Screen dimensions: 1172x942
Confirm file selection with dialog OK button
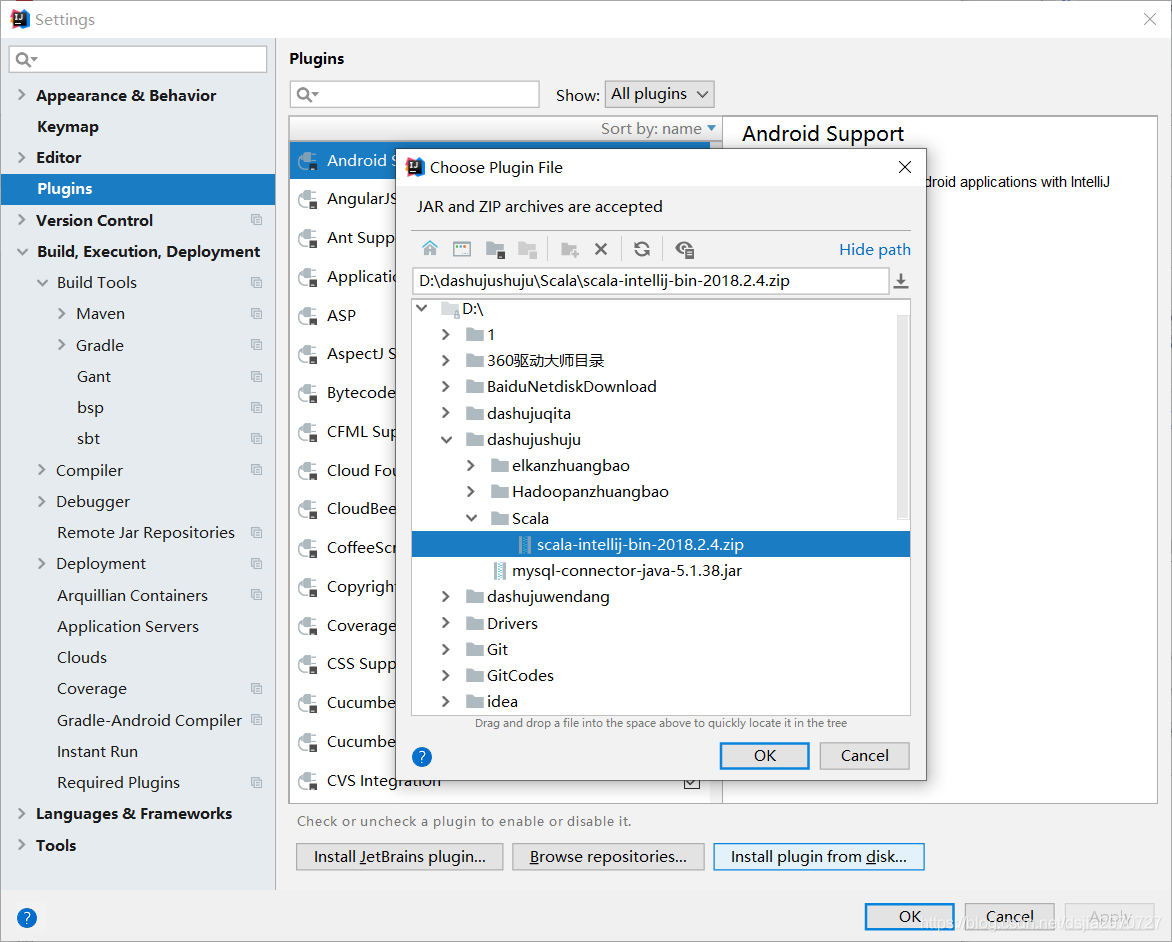coord(765,756)
